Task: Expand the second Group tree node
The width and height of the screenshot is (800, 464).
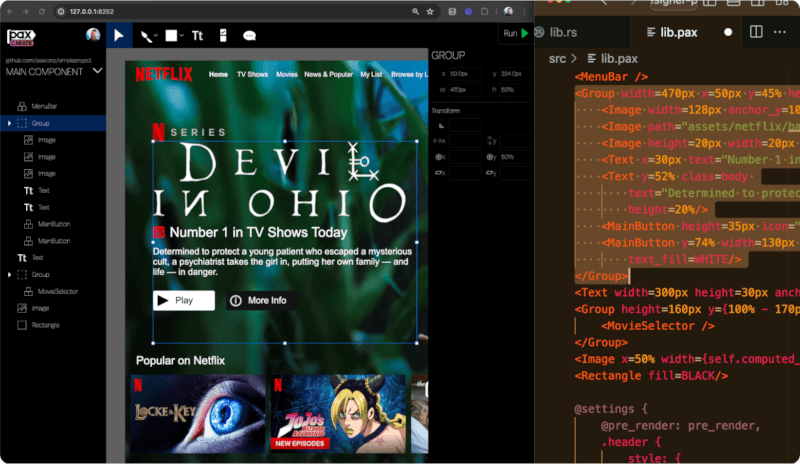Action: [x=9, y=275]
